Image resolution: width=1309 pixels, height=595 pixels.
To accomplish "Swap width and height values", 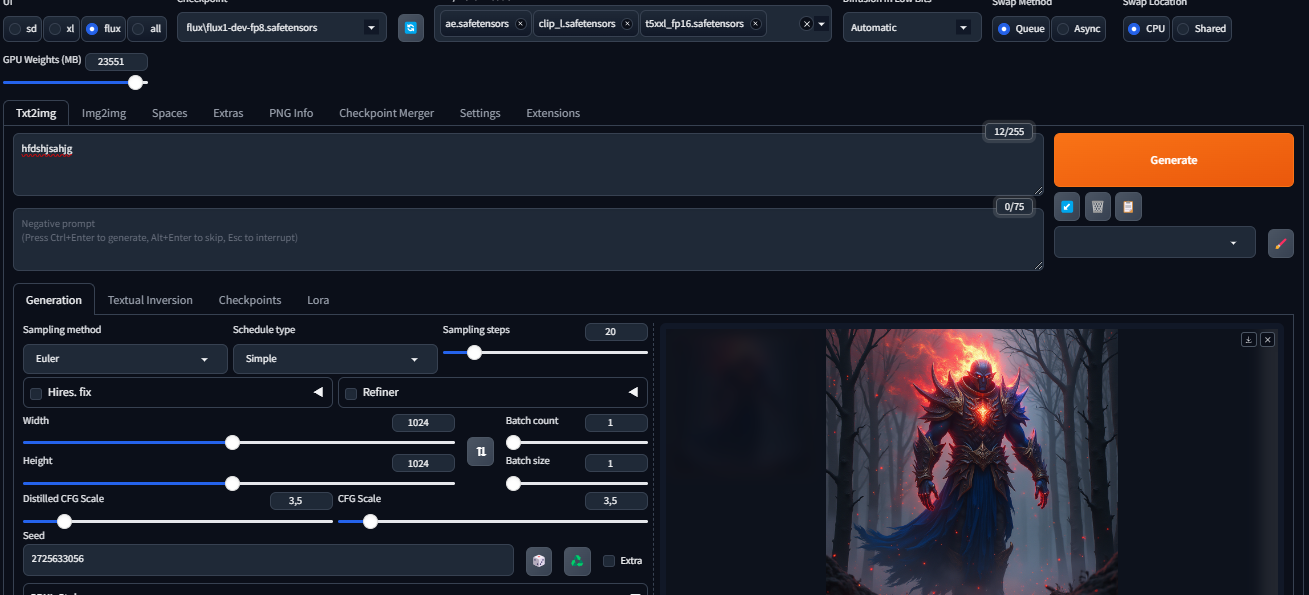I will click(481, 452).
